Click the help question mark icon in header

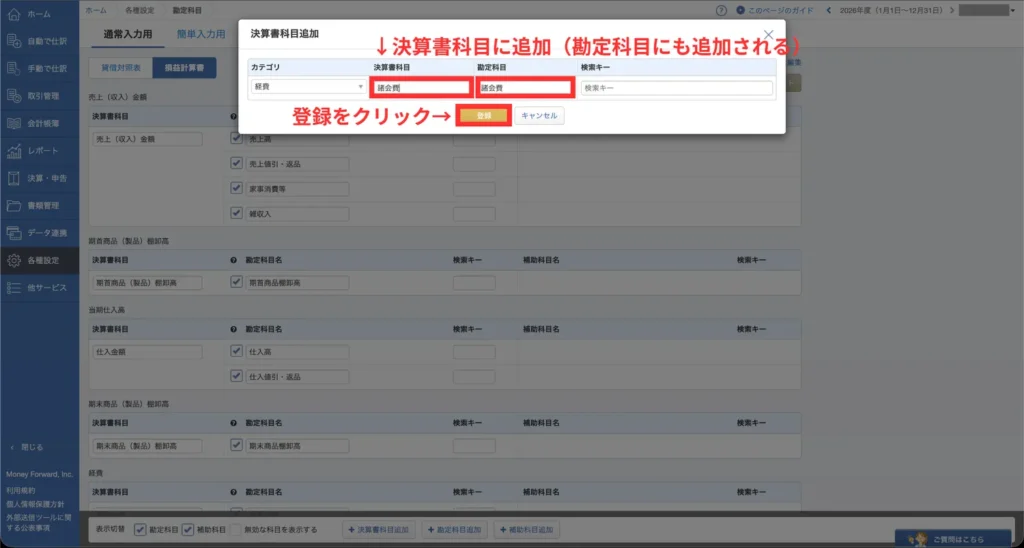tap(721, 10)
